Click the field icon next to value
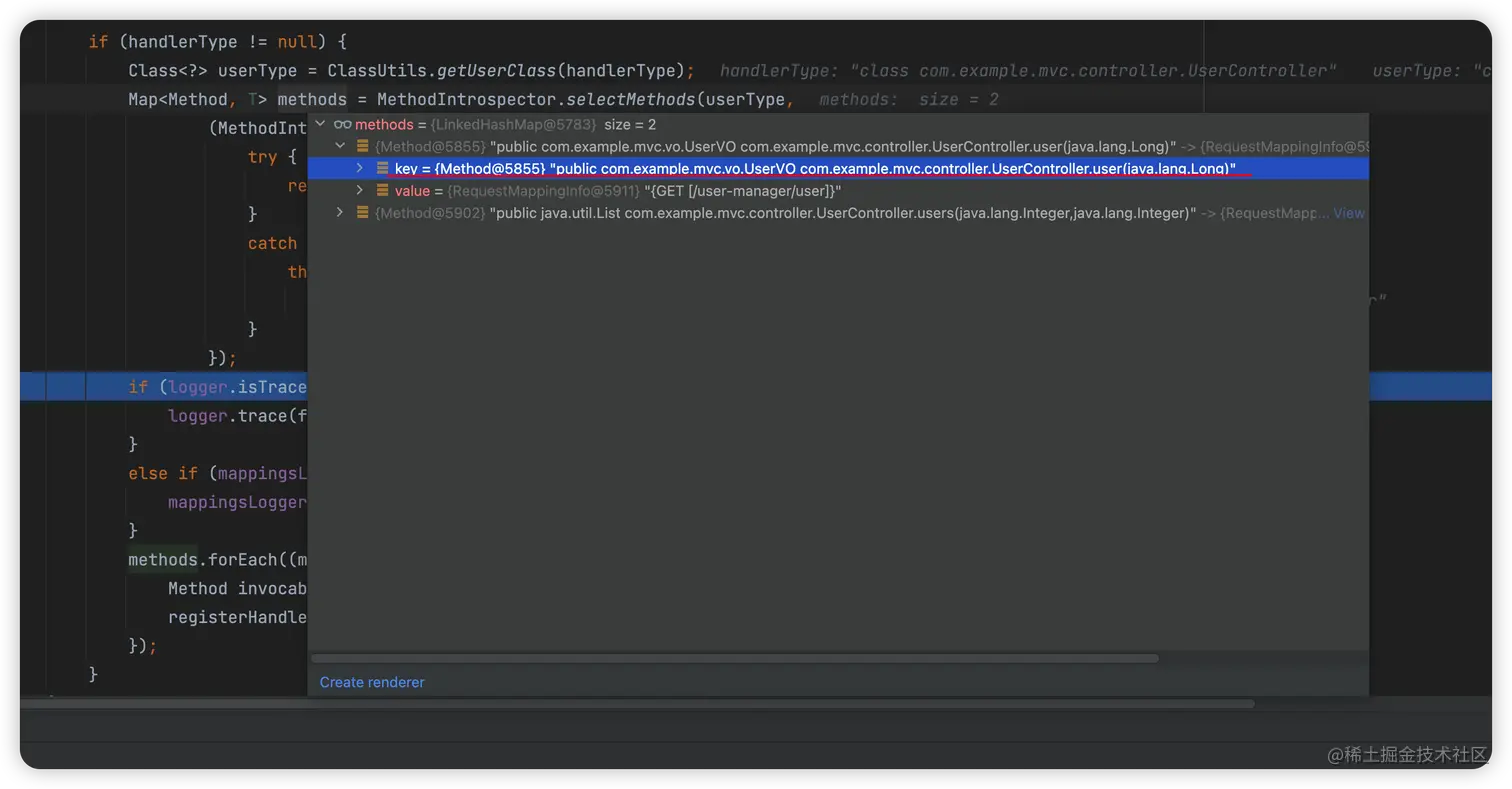The width and height of the screenshot is (1512, 789). [x=382, y=191]
